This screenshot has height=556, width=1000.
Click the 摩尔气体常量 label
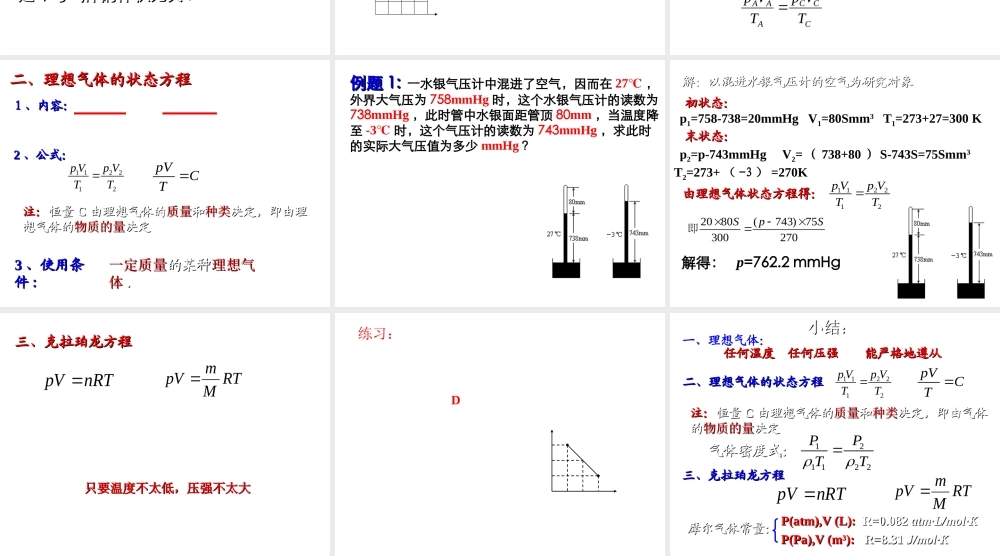point(728,529)
